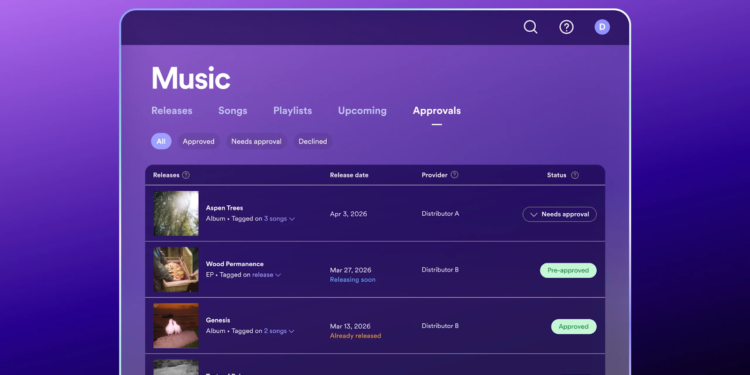Show info tooltip for Status column

[x=575, y=175]
